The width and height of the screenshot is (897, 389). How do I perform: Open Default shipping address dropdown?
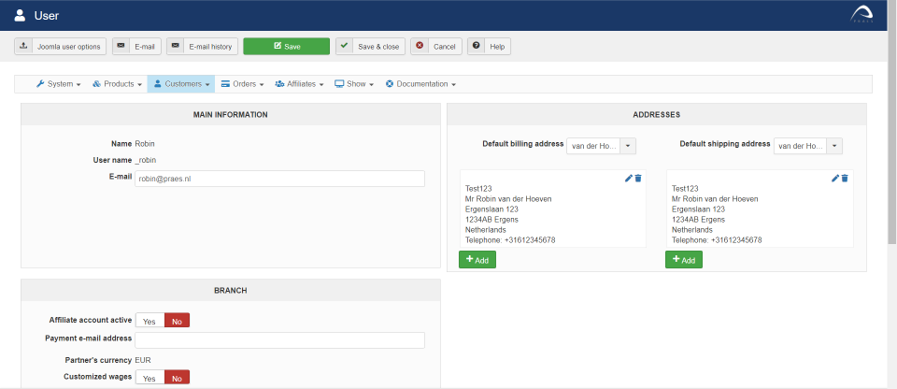point(808,146)
